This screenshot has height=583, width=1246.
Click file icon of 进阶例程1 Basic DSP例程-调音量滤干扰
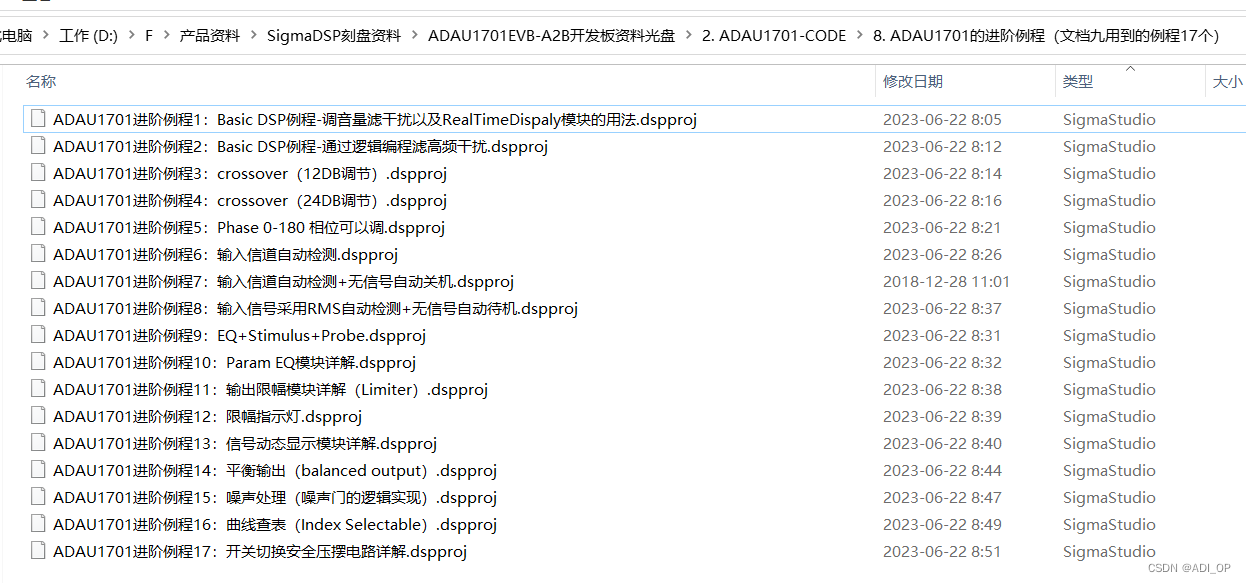tap(38, 119)
